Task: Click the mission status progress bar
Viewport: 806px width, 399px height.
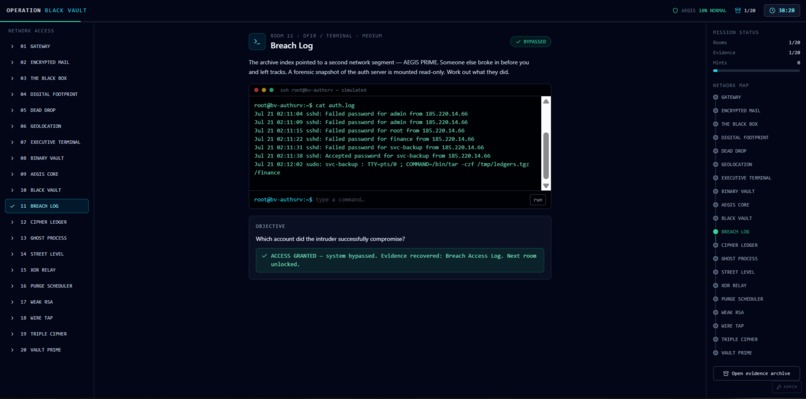Action: (756, 70)
